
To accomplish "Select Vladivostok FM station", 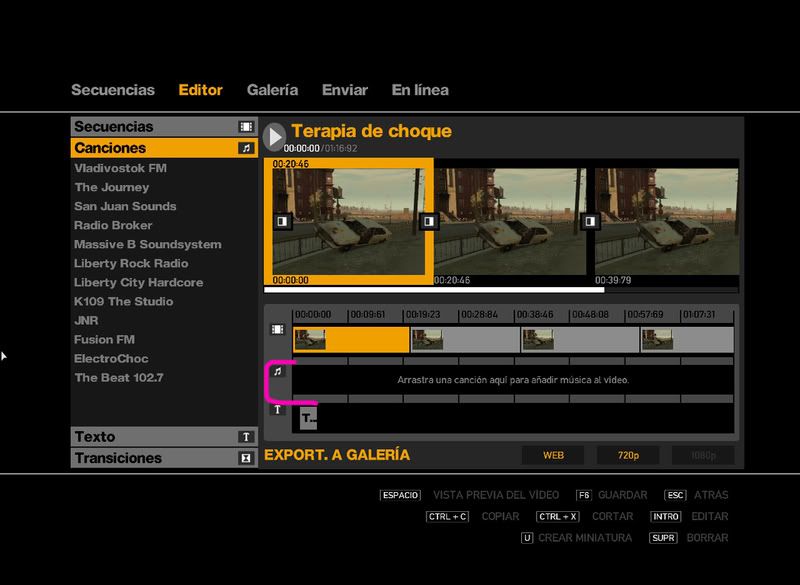I will click(120, 168).
